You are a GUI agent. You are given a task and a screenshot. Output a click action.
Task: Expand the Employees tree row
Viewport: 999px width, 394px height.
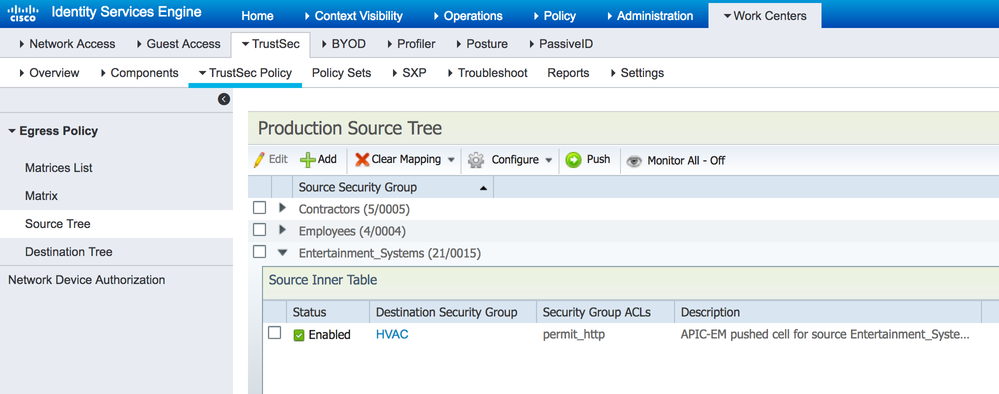click(283, 230)
